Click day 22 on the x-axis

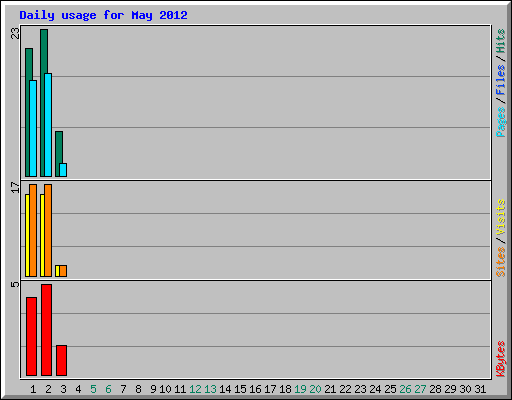345,389
